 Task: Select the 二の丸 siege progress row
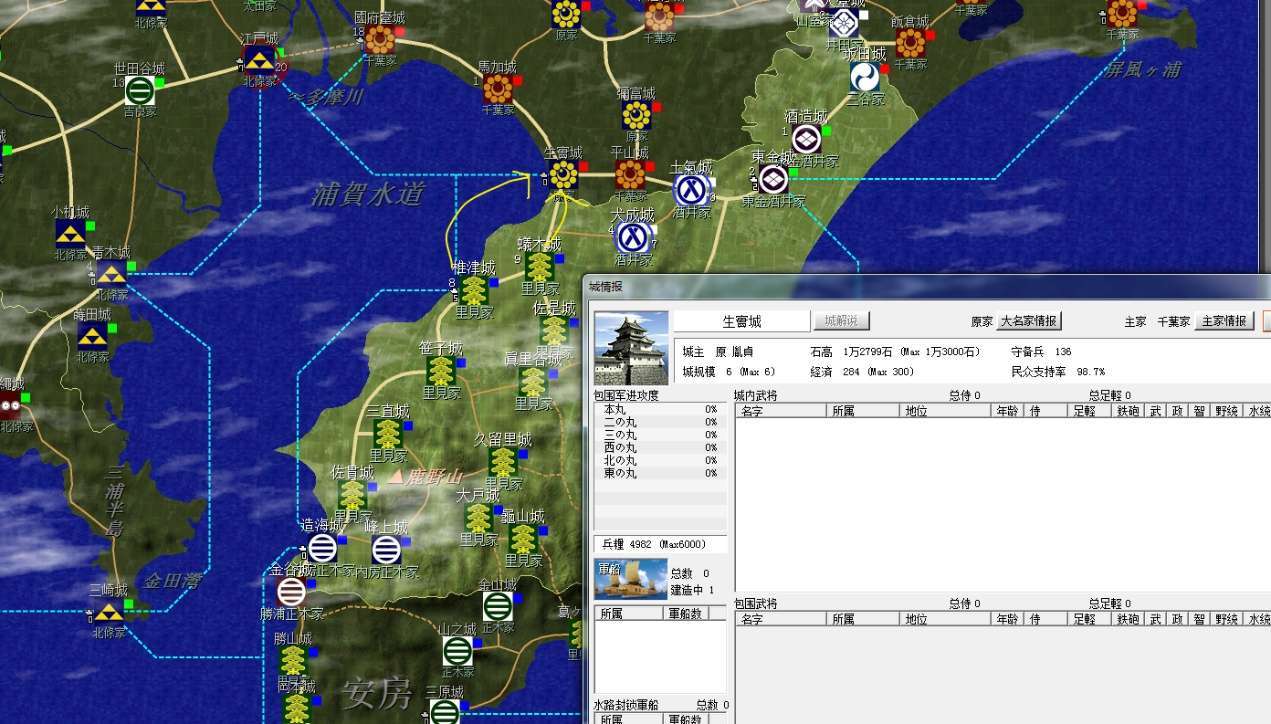pyautogui.click(x=660, y=422)
